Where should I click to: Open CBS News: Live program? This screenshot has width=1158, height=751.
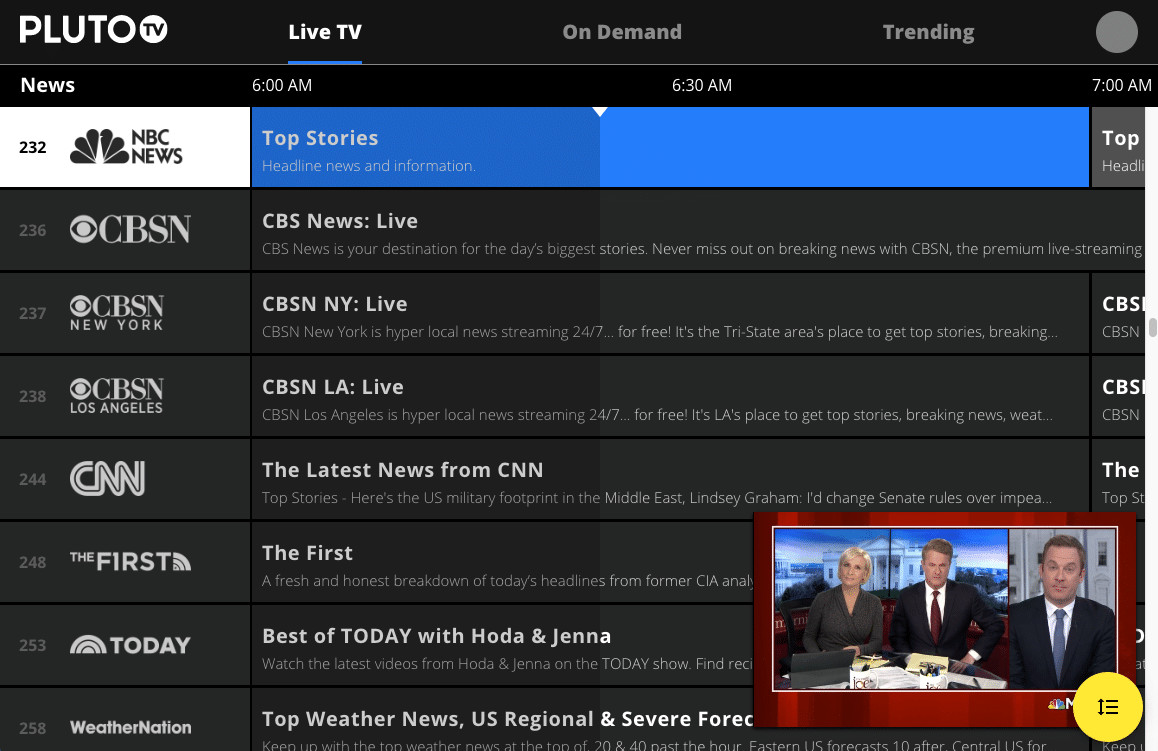pos(698,230)
